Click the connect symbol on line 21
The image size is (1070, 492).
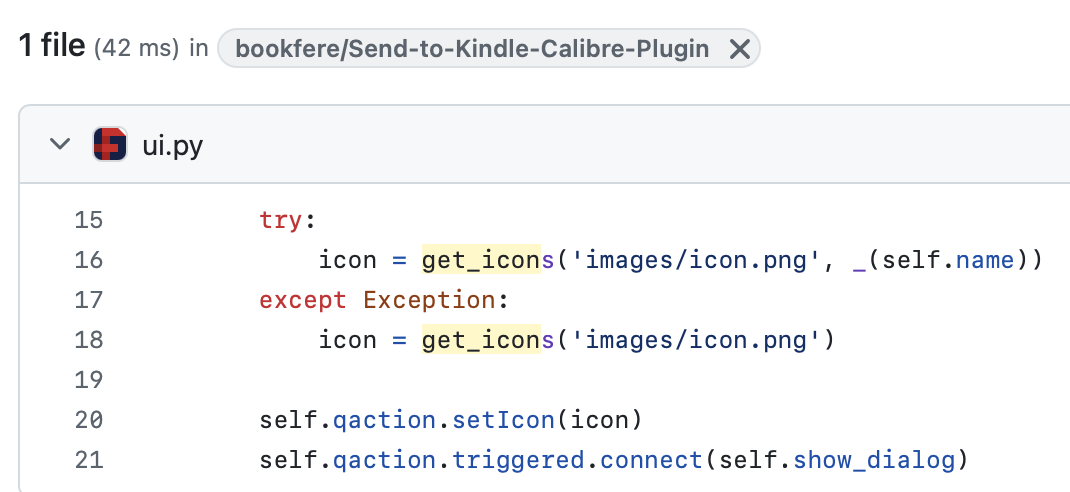[x=652, y=460]
